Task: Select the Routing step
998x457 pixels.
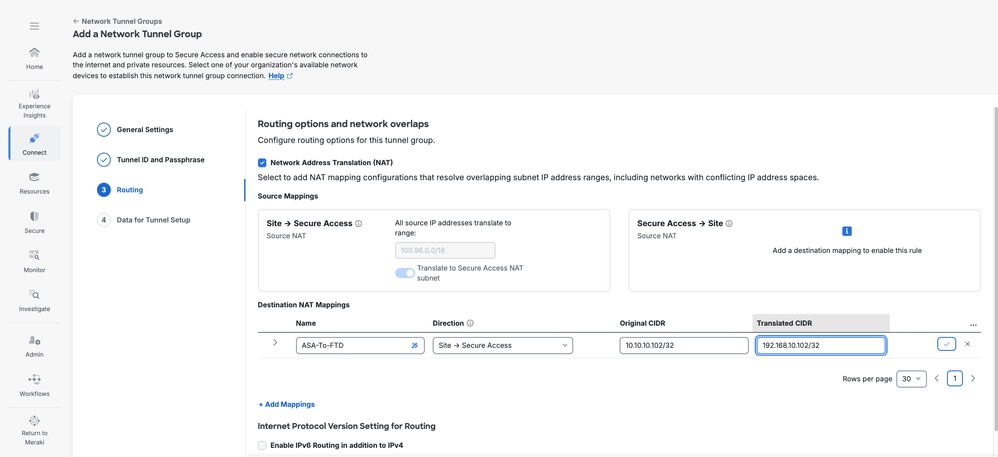Action: pos(120,190)
